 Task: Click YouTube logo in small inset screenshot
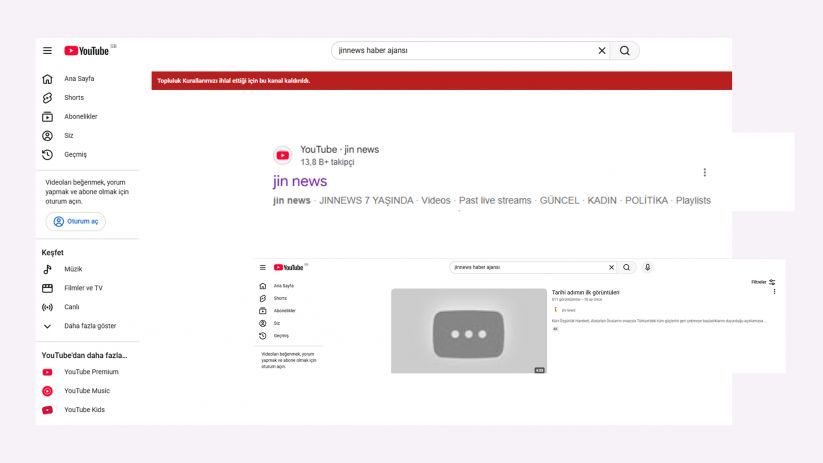point(289,267)
